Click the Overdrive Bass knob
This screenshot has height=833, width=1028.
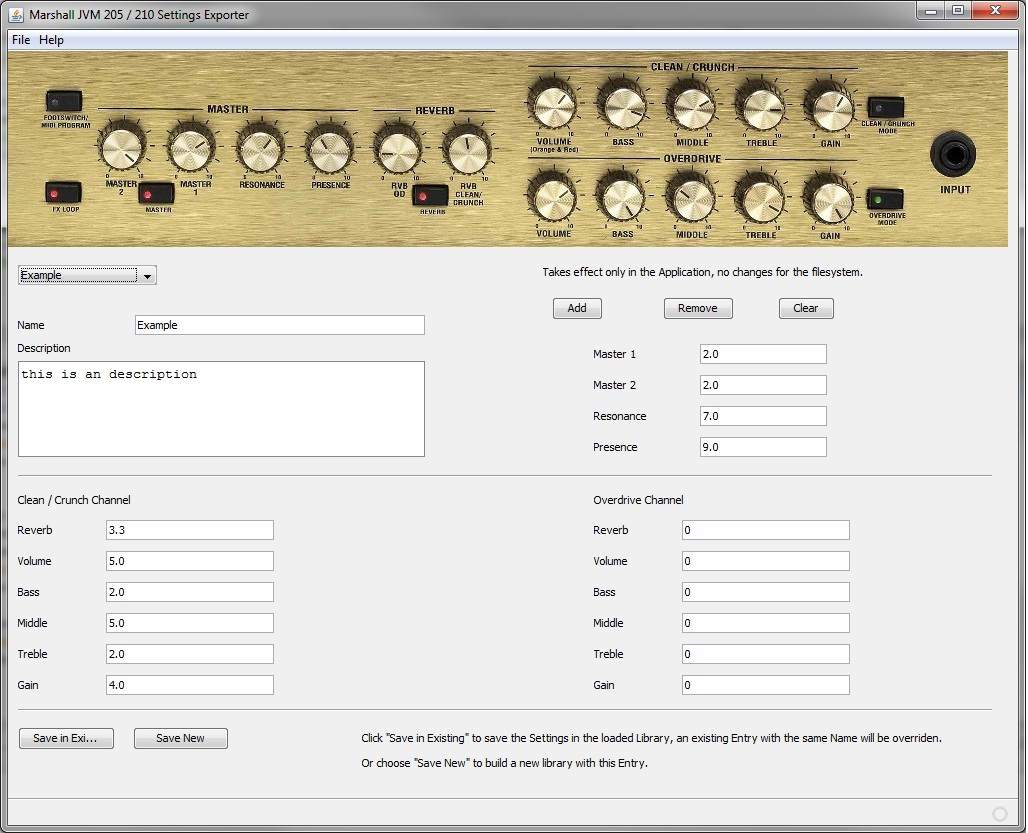[622, 199]
